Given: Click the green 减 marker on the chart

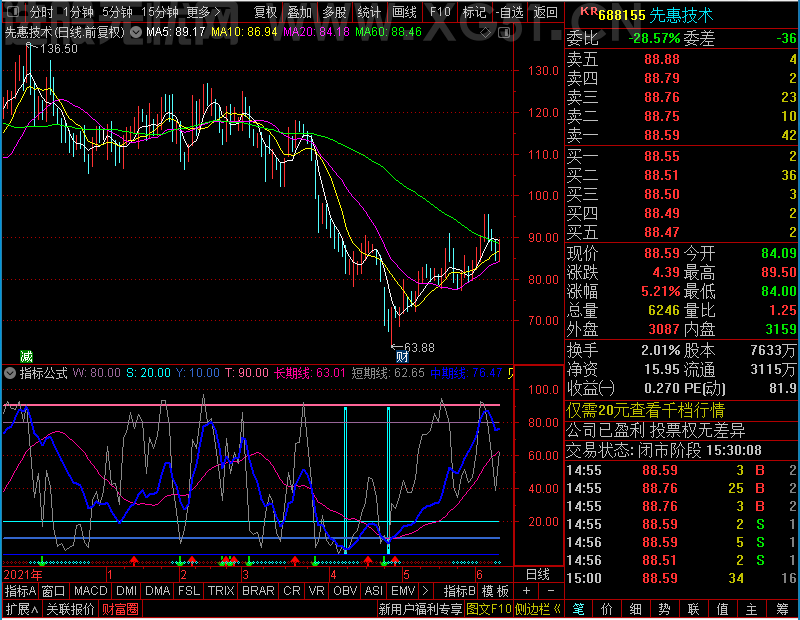Looking at the screenshot, I should (x=26, y=356).
